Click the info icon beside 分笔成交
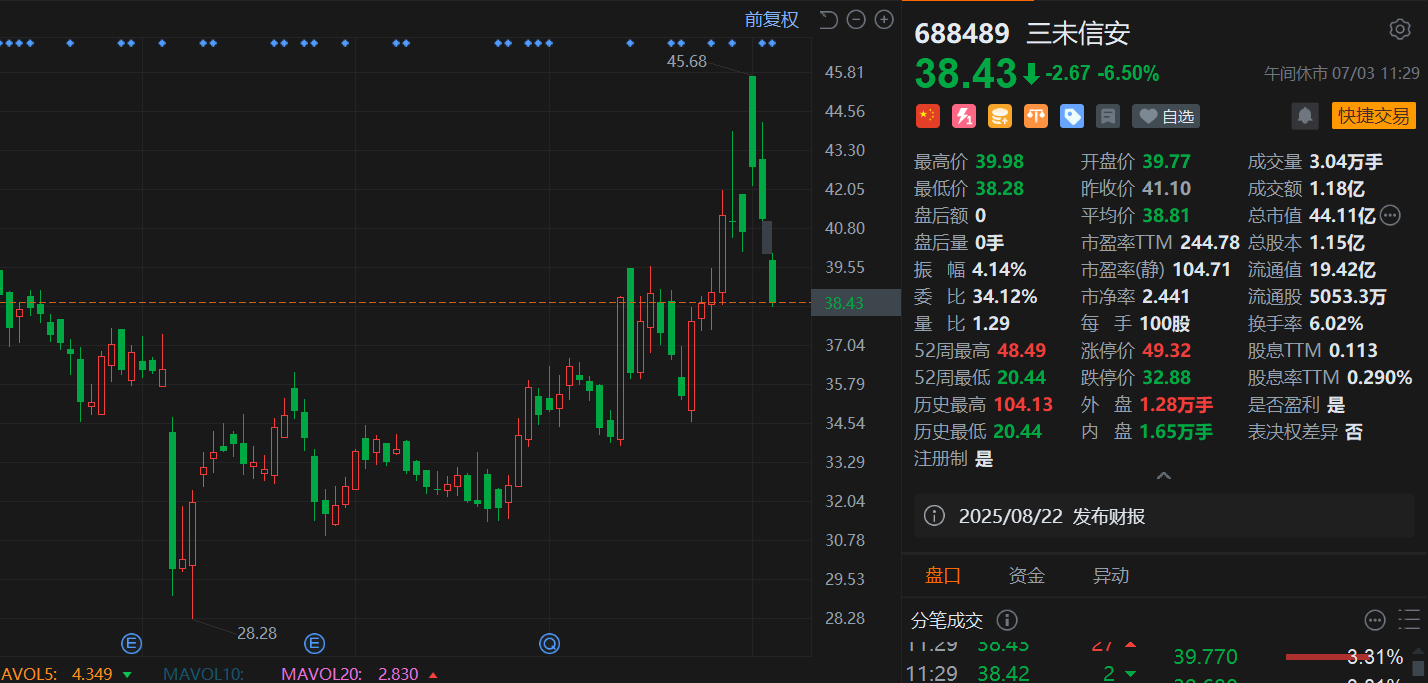Screen dimensions: 1428x683 pos(1007,621)
